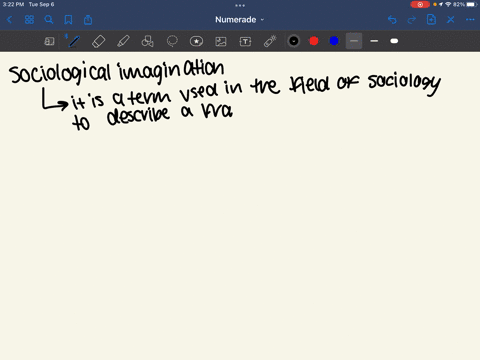The image size is (480, 360).
Task: Select the thinnest stroke width
Action: [x=354, y=41]
